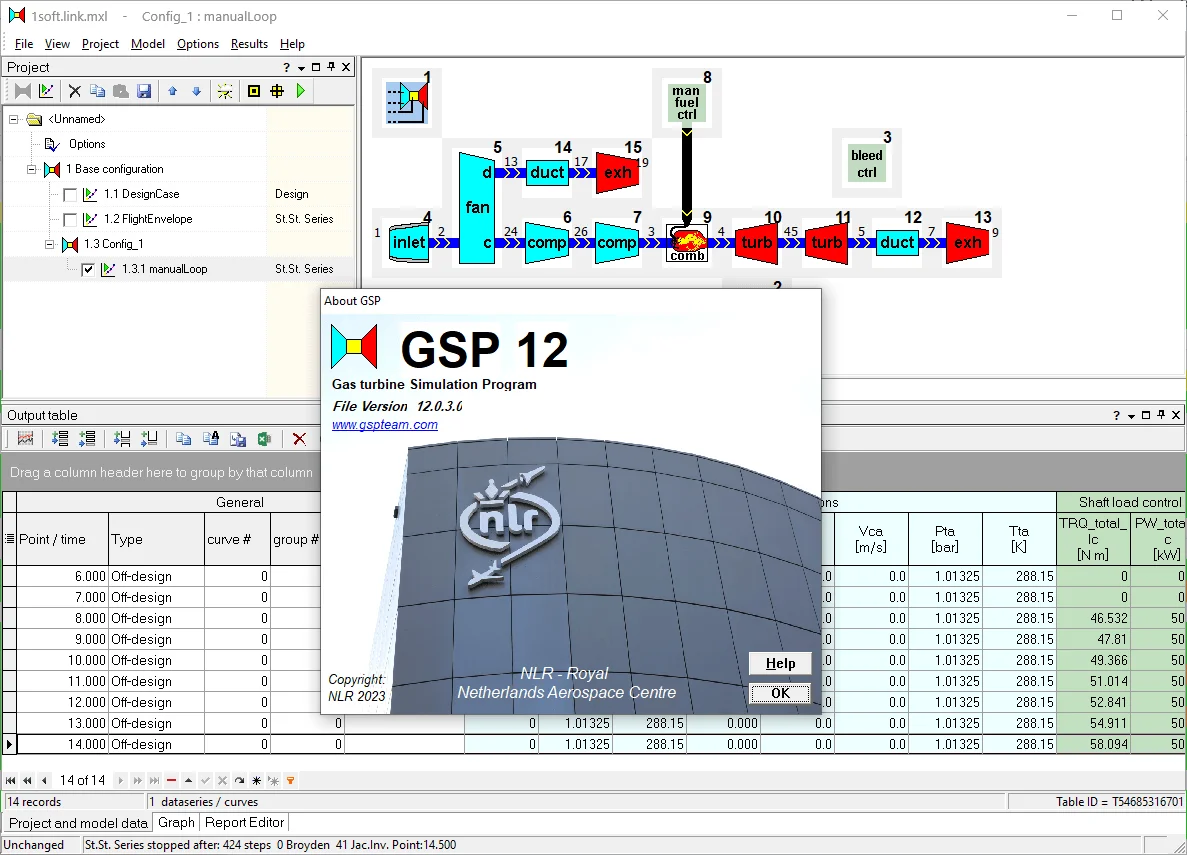Select the bleed ctrl component
The width and height of the screenshot is (1187, 855).
[867, 164]
